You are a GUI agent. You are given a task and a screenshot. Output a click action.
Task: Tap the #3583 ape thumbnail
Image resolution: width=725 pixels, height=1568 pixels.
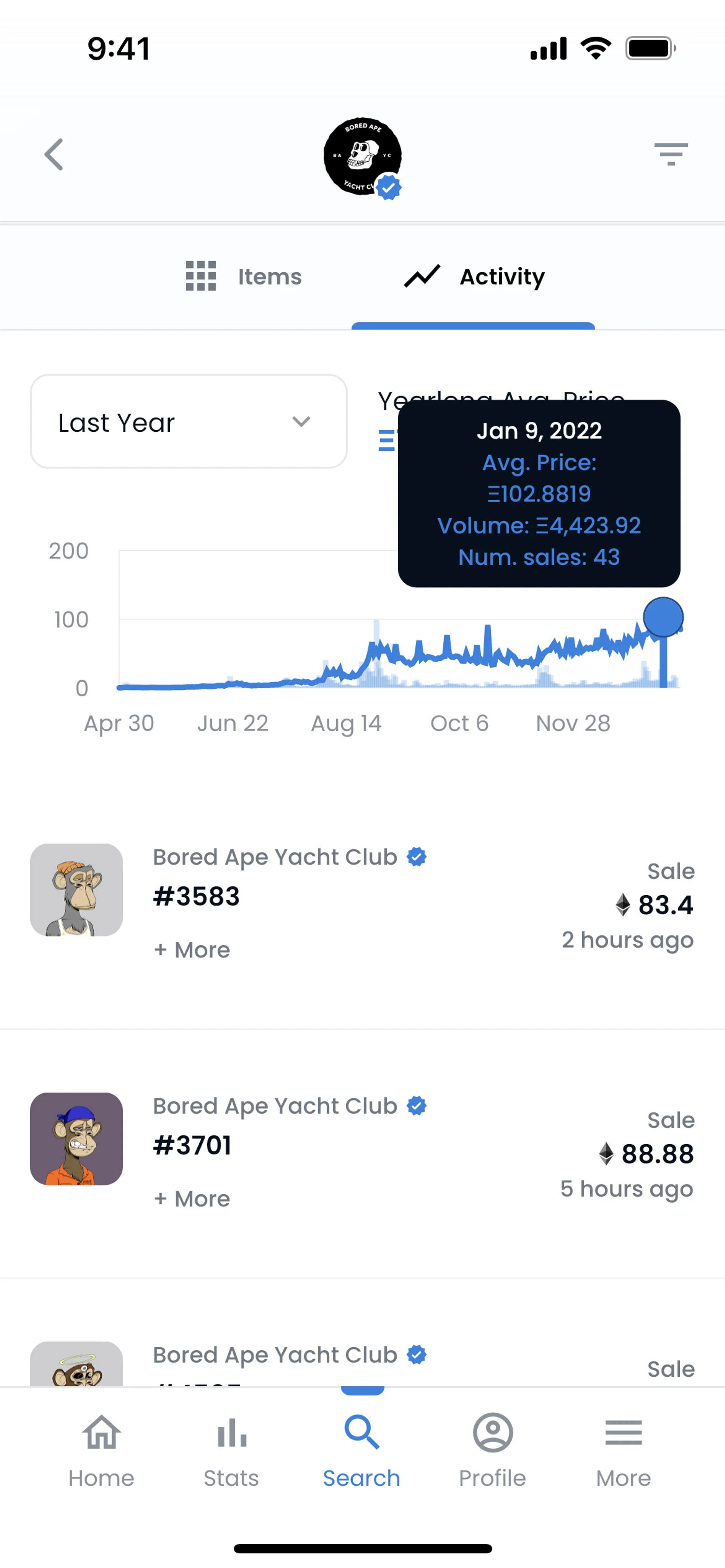(x=76, y=890)
